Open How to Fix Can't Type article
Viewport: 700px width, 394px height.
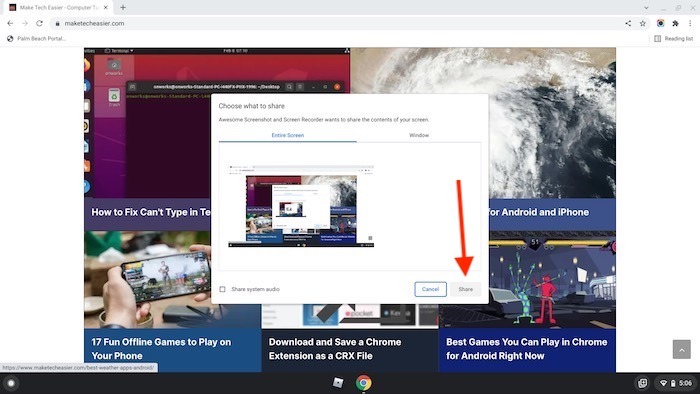point(150,212)
